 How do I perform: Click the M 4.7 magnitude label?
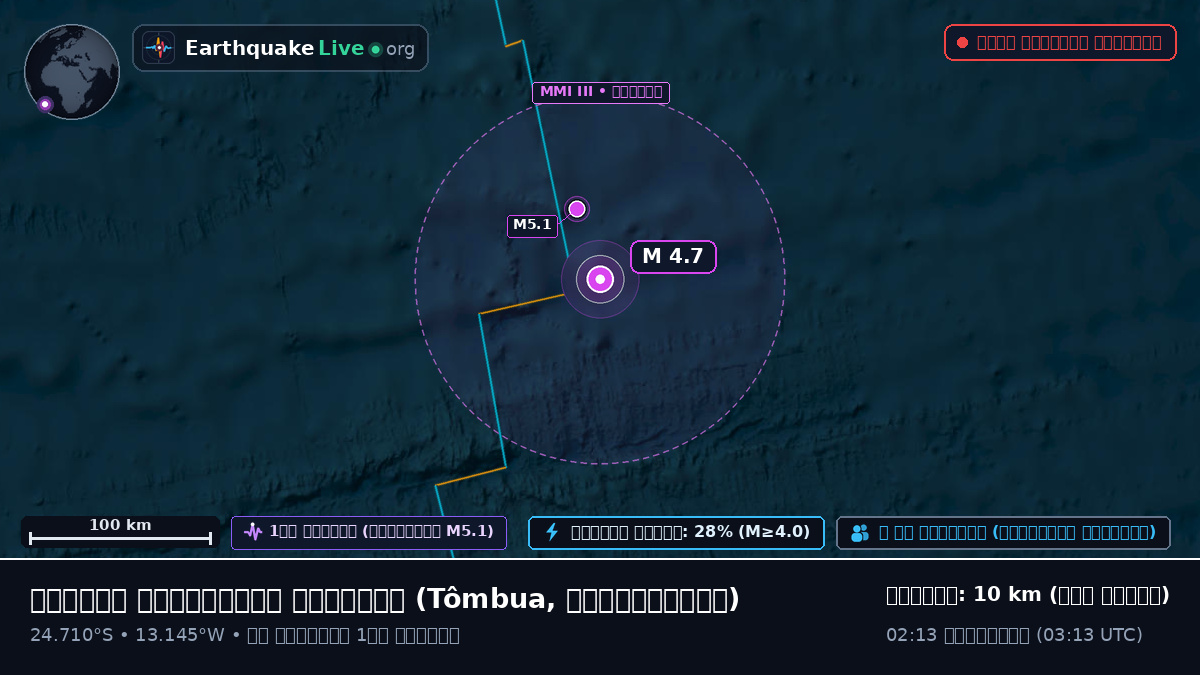tap(673, 257)
